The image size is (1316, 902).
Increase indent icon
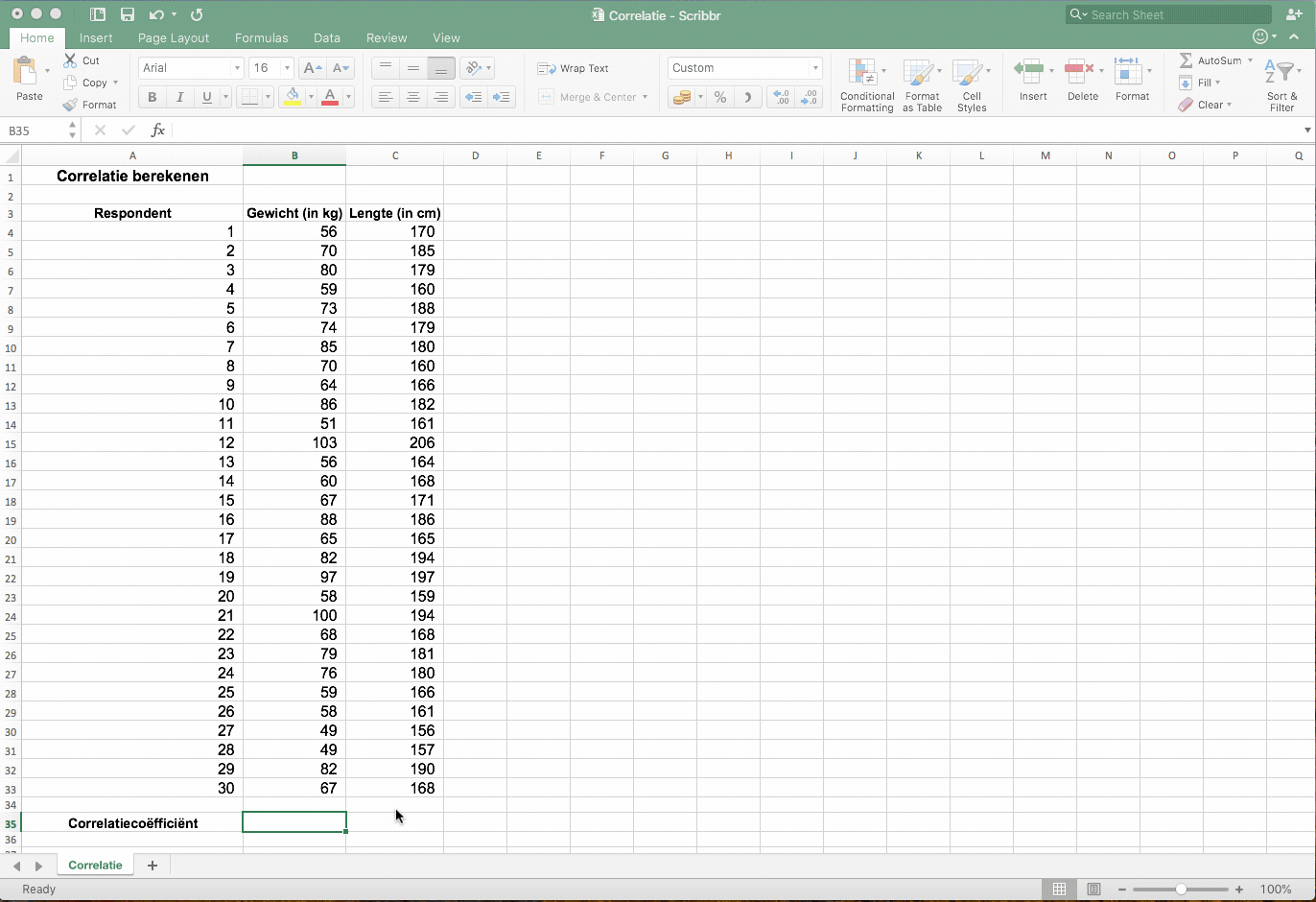tap(501, 97)
